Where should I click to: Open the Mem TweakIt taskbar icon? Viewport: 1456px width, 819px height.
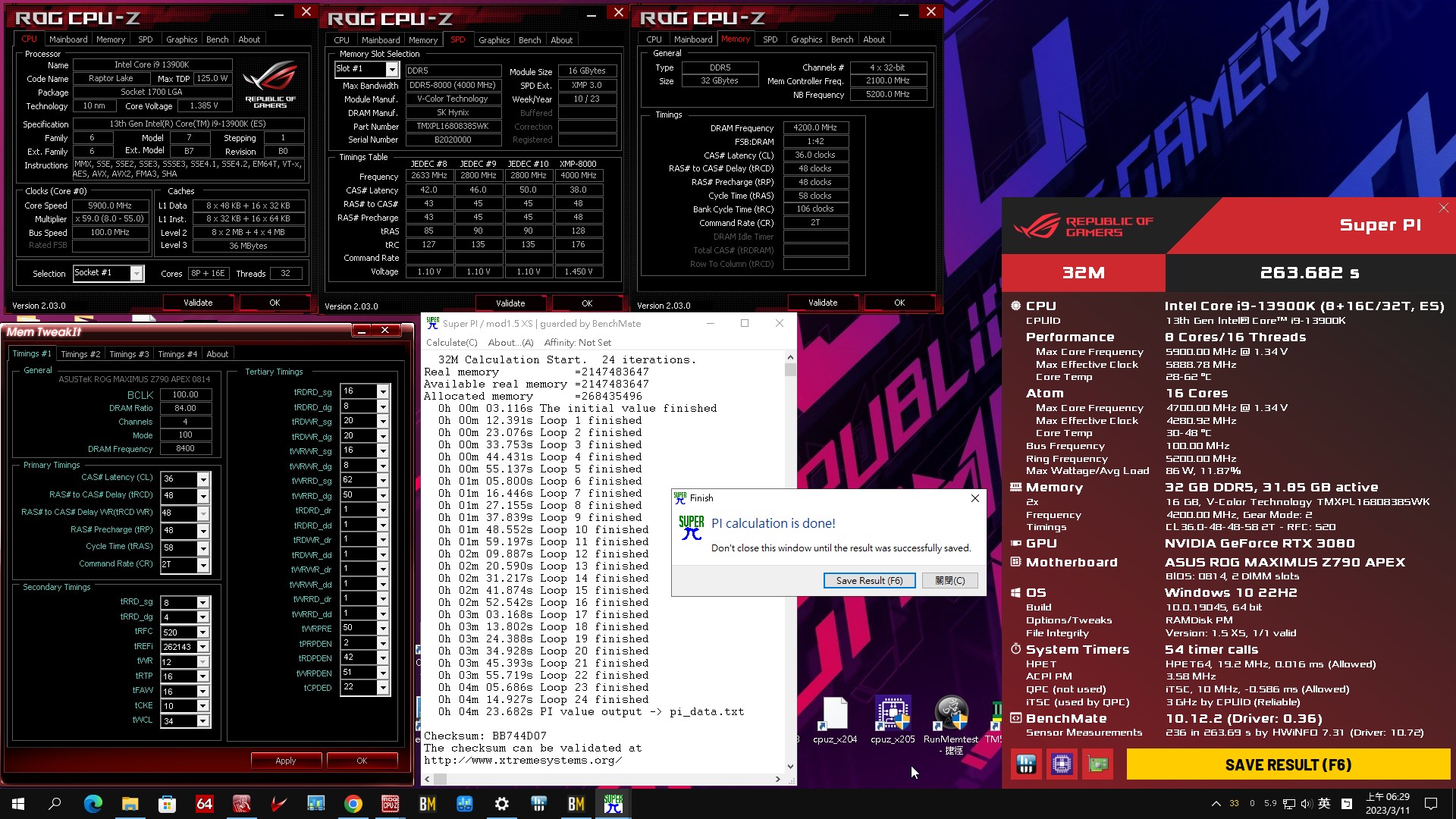(242, 804)
